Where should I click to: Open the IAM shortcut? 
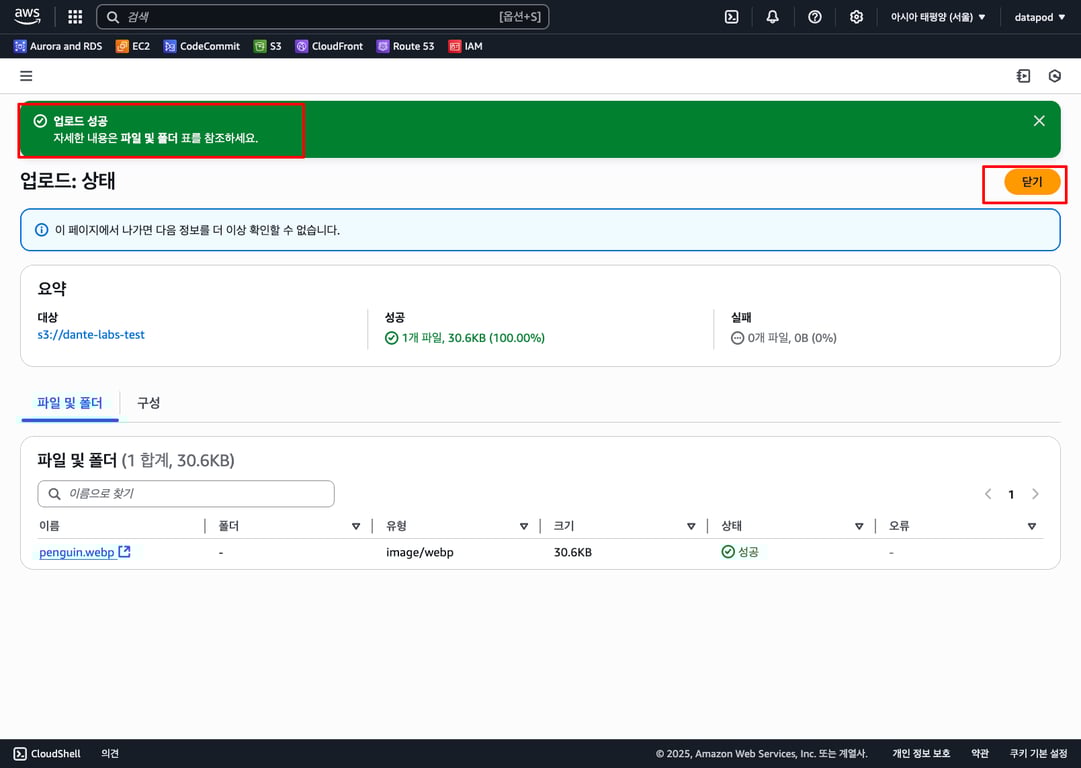[x=465, y=46]
